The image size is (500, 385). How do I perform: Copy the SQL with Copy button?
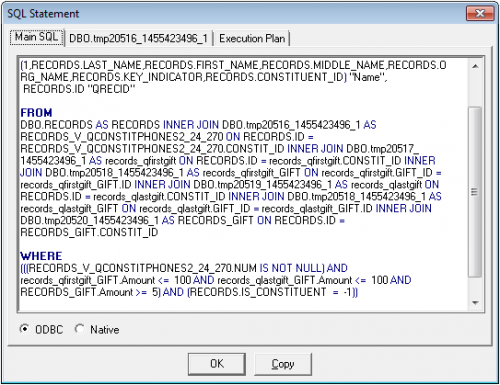(x=283, y=364)
